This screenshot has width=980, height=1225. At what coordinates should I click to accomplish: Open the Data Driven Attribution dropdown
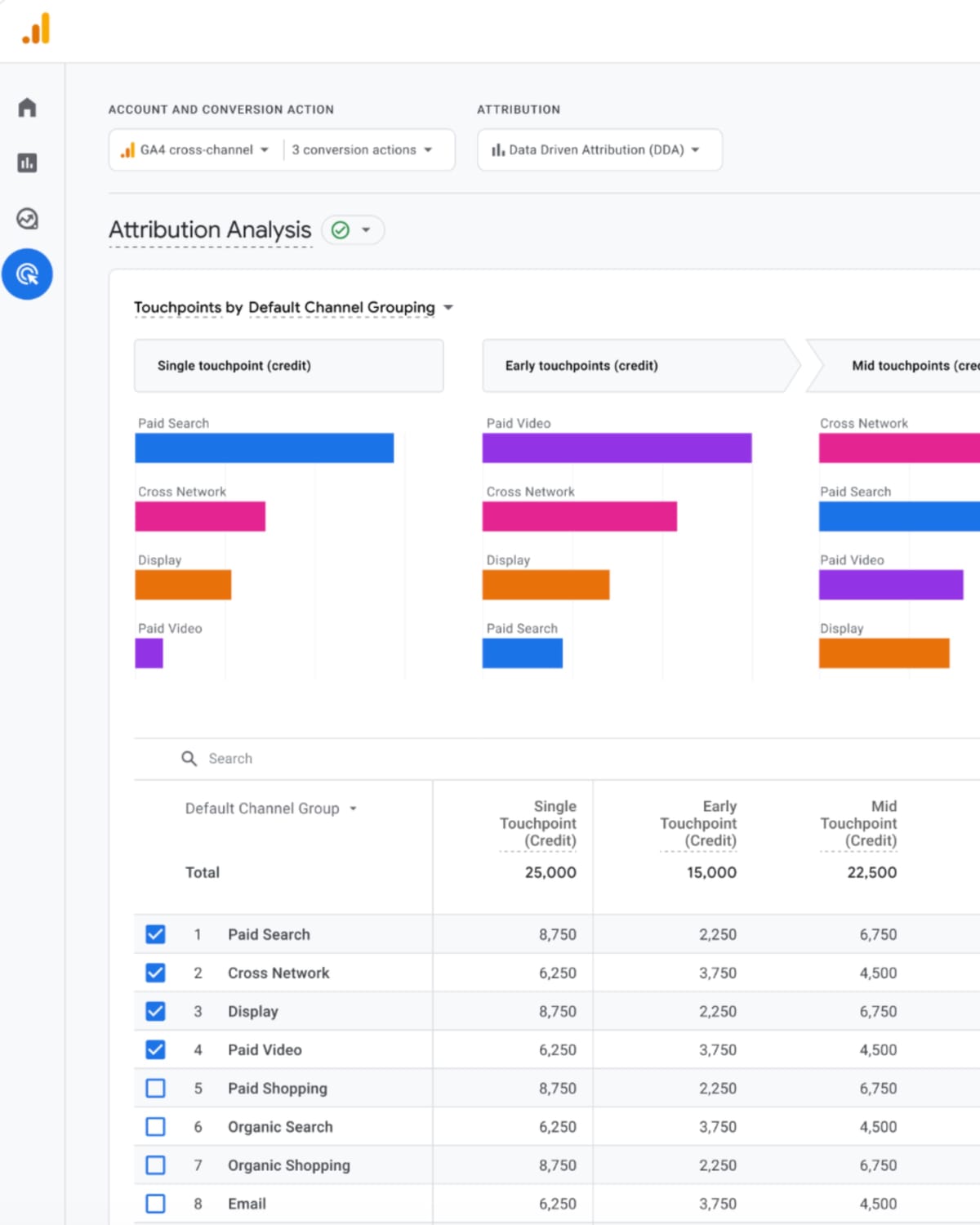point(599,149)
